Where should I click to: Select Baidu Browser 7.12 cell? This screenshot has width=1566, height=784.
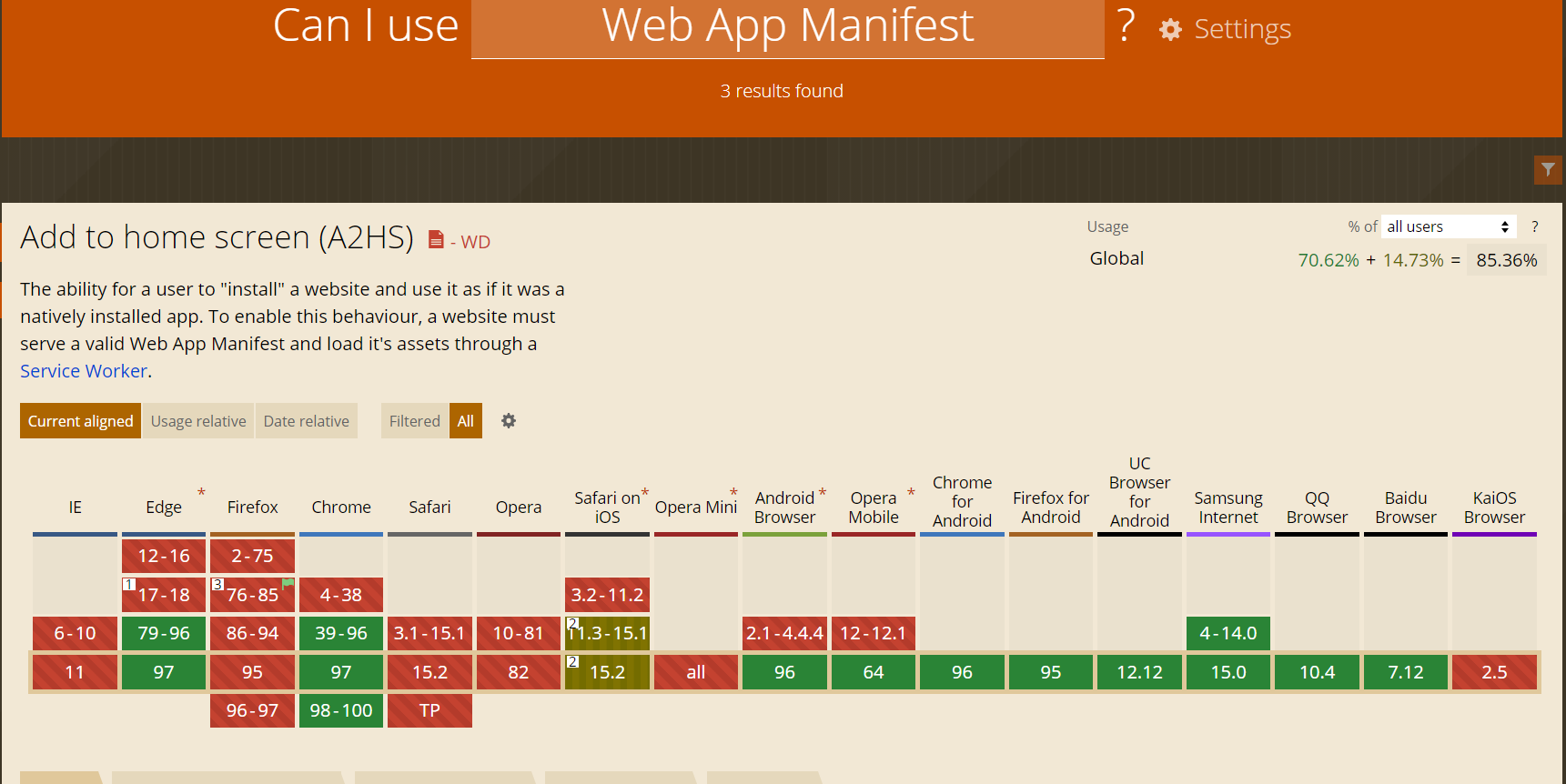pyautogui.click(x=1406, y=672)
